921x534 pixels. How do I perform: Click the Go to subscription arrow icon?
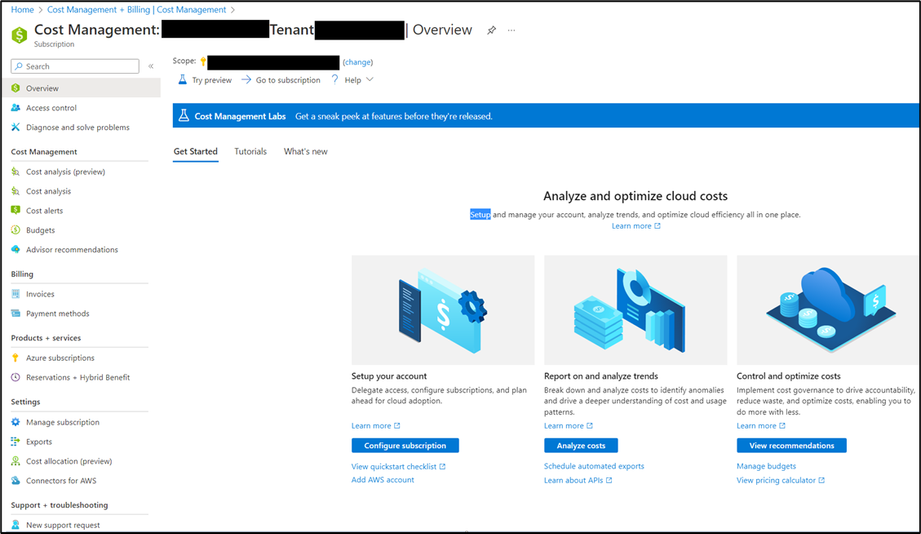tap(246, 79)
